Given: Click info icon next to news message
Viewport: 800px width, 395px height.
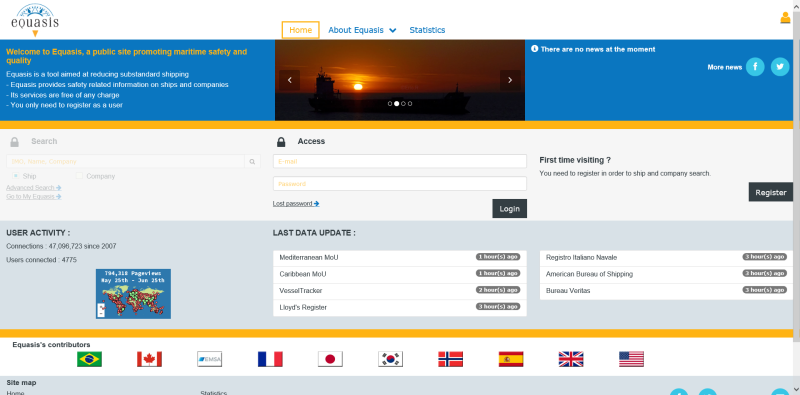Looking at the screenshot, I should click(x=535, y=49).
